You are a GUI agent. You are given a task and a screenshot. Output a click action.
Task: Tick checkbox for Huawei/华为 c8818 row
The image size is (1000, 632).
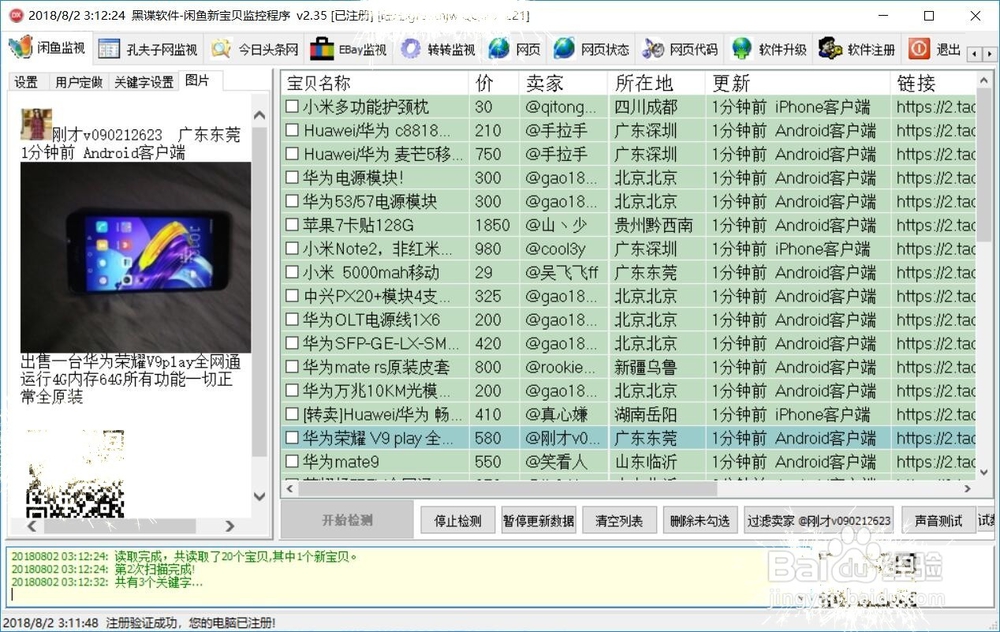click(x=292, y=130)
